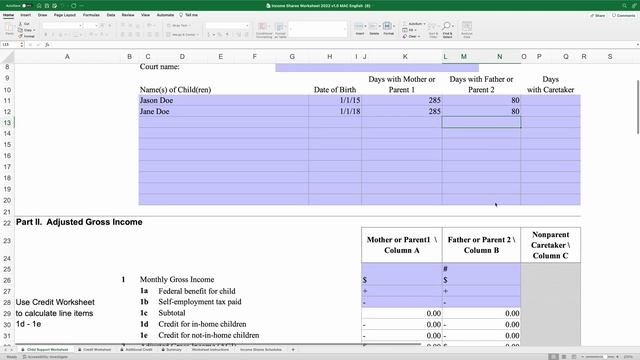
Task: Click the Comments button
Action: click(624, 16)
